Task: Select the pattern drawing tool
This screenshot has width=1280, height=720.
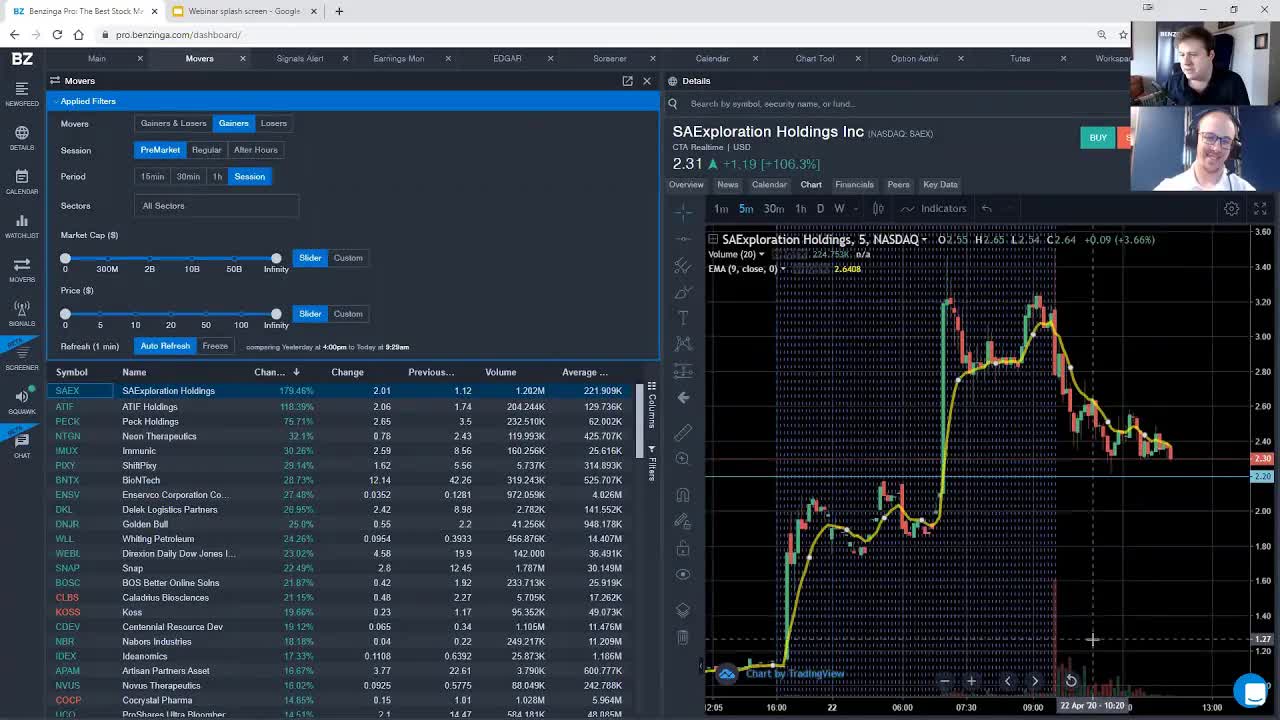Action: [x=683, y=344]
